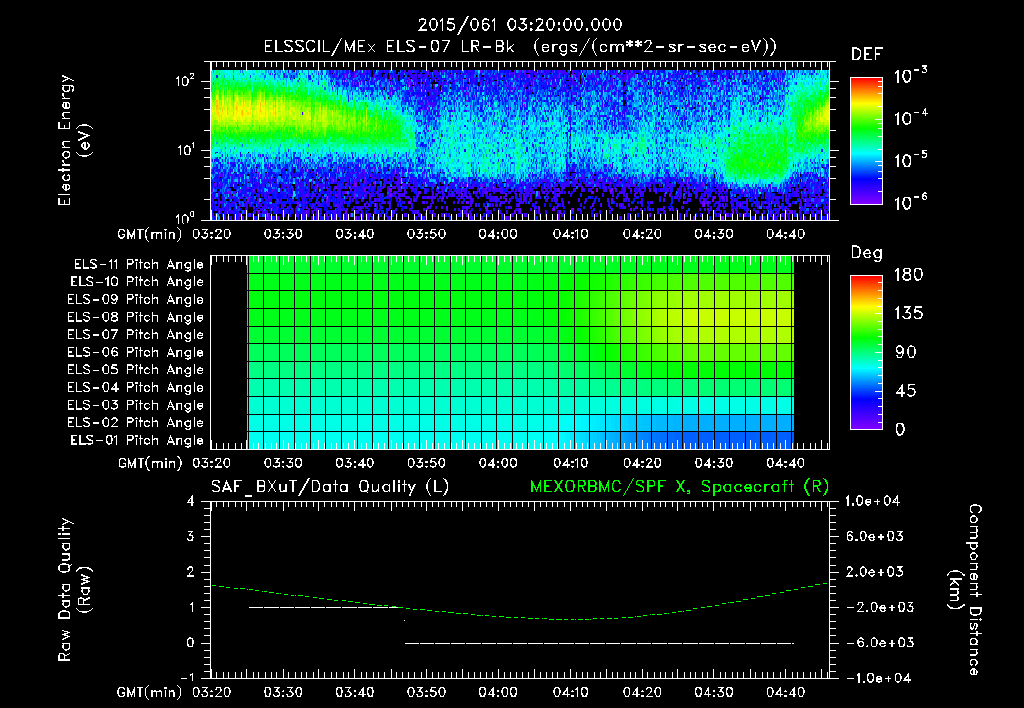
Task: Click the 'SAF_BXuT/Data Quality (L)' panel title
Action: click(330, 487)
